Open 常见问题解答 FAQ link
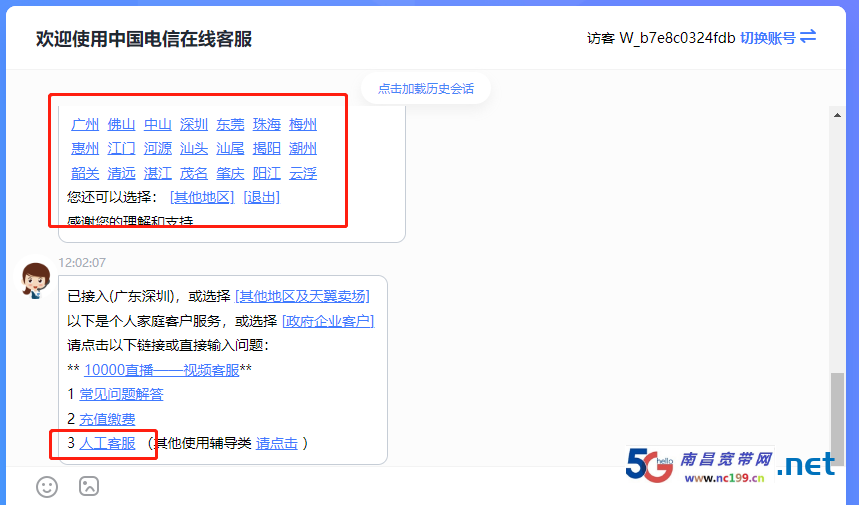The image size is (859, 505). pyautogui.click(x=121, y=394)
